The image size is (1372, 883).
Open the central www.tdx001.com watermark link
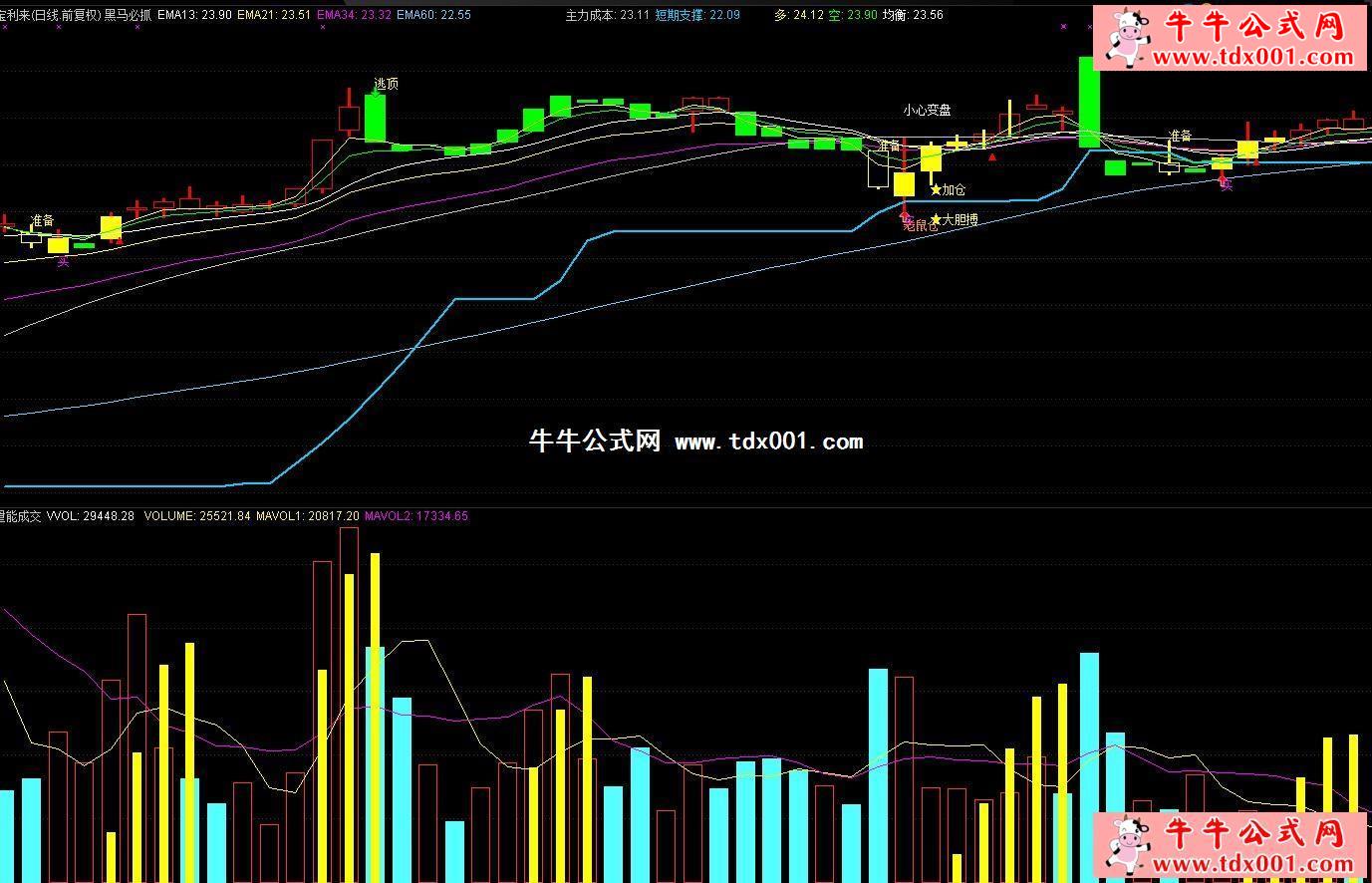pyautogui.click(x=768, y=441)
